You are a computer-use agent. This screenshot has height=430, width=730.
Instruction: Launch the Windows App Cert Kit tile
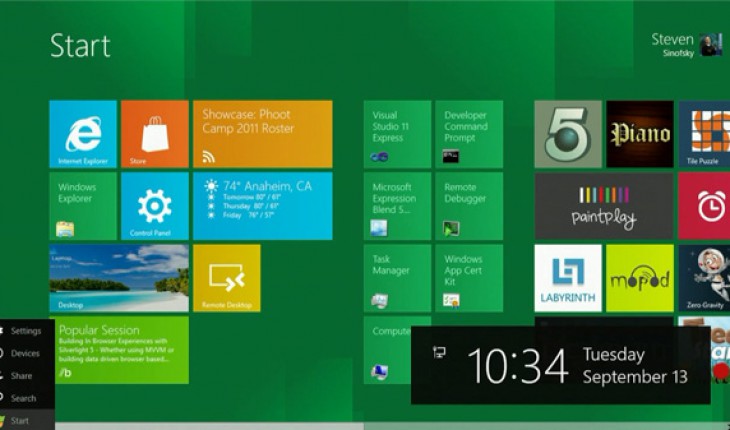(469, 278)
